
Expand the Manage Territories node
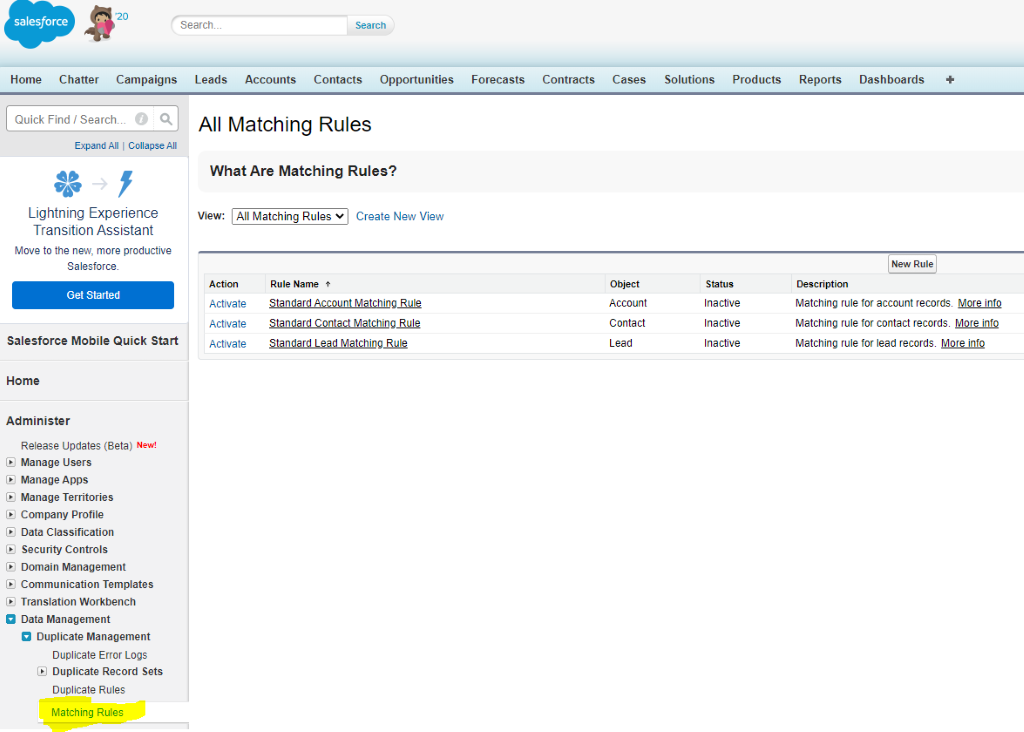10,497
